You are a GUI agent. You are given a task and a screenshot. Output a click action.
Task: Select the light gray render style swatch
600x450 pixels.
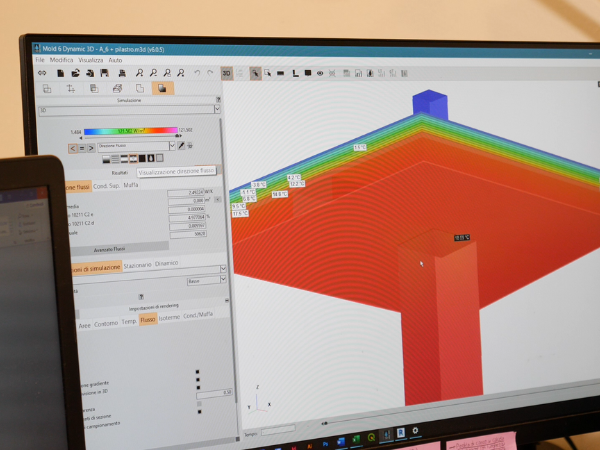[x=160, y=158]
